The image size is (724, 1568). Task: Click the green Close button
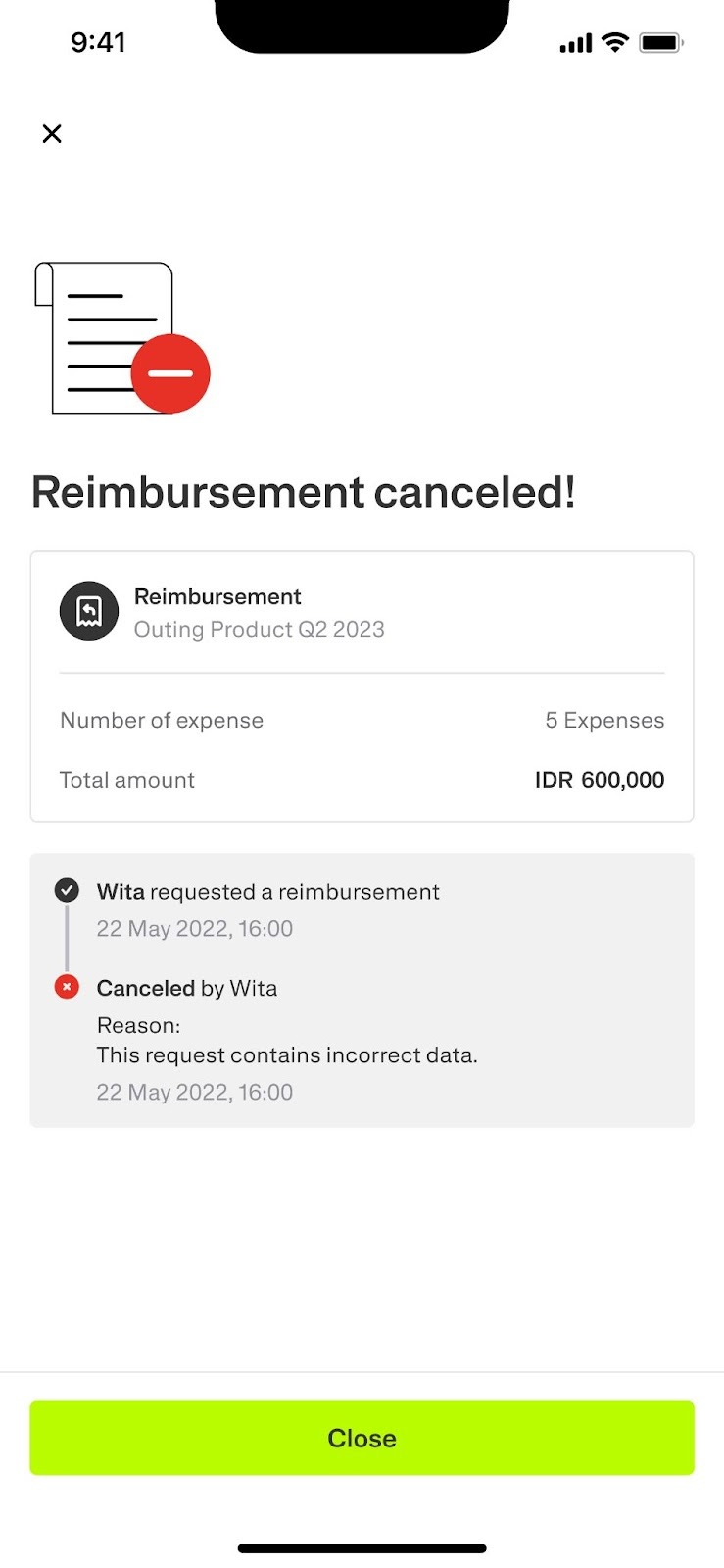[362, 1438]
